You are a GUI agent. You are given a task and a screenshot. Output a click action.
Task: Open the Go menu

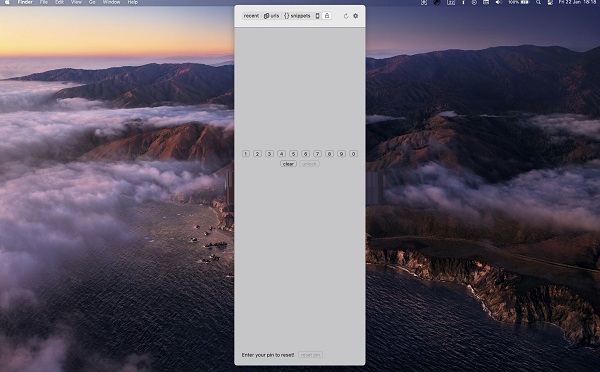click(x=92, y=2)
